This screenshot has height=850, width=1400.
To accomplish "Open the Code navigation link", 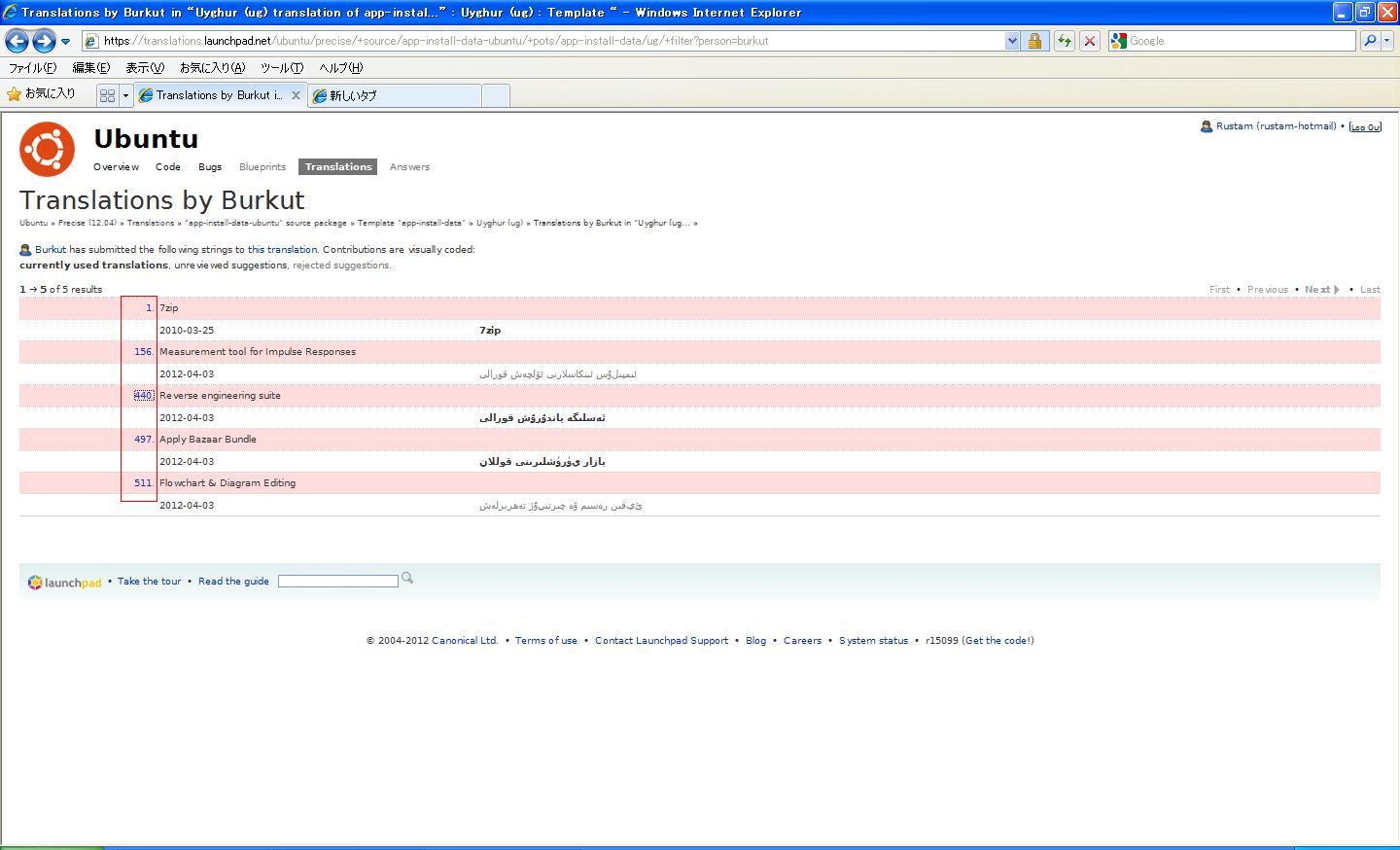I will click(168, 167).
